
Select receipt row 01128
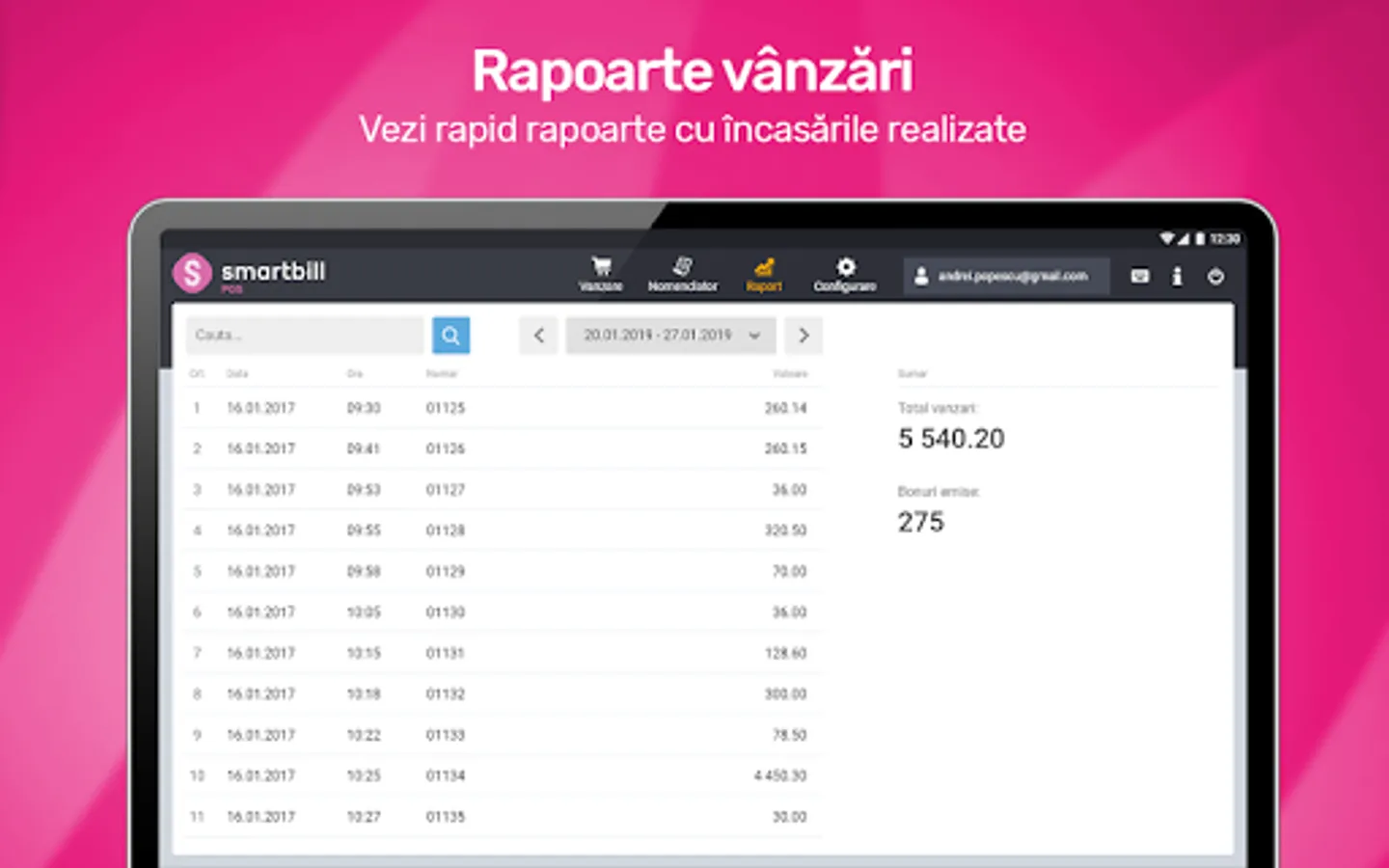[x=503, y=530]
